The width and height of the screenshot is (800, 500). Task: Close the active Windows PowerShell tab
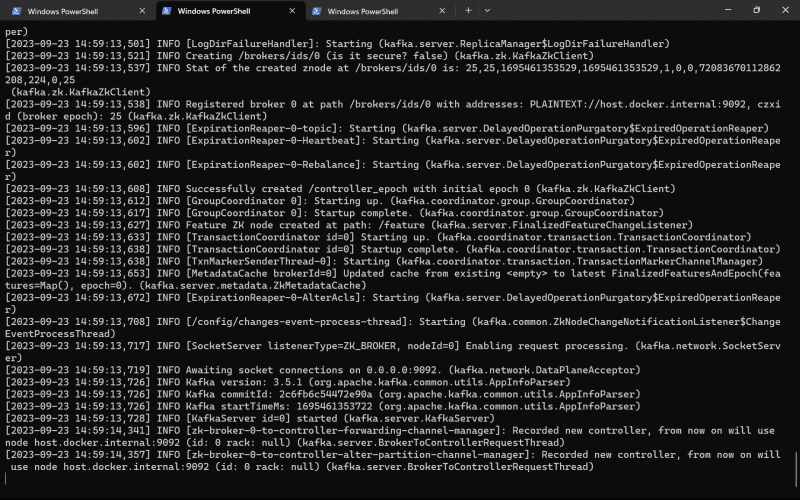(292, 11)
